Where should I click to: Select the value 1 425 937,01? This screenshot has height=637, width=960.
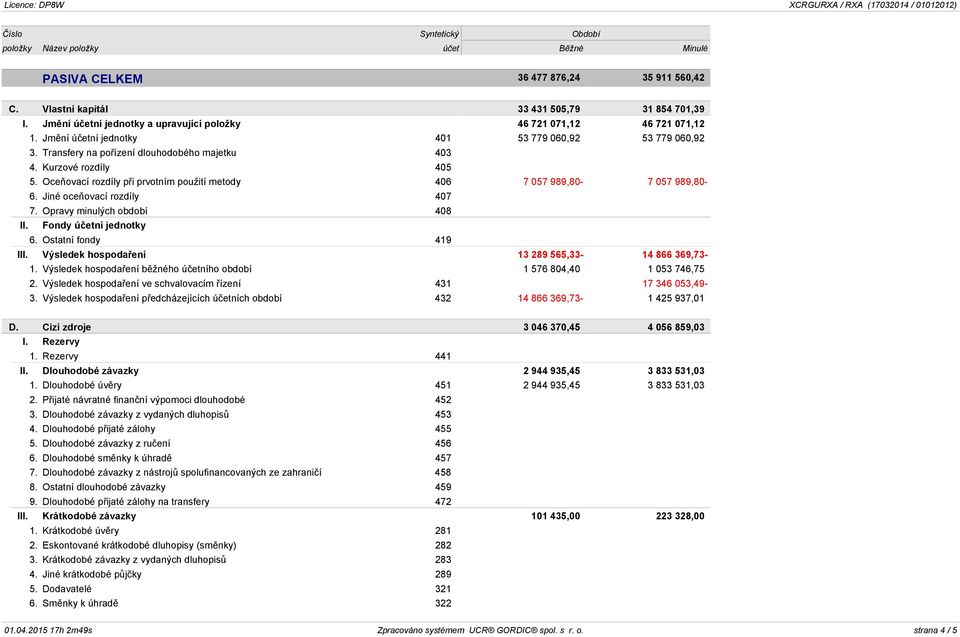point(676,298)
